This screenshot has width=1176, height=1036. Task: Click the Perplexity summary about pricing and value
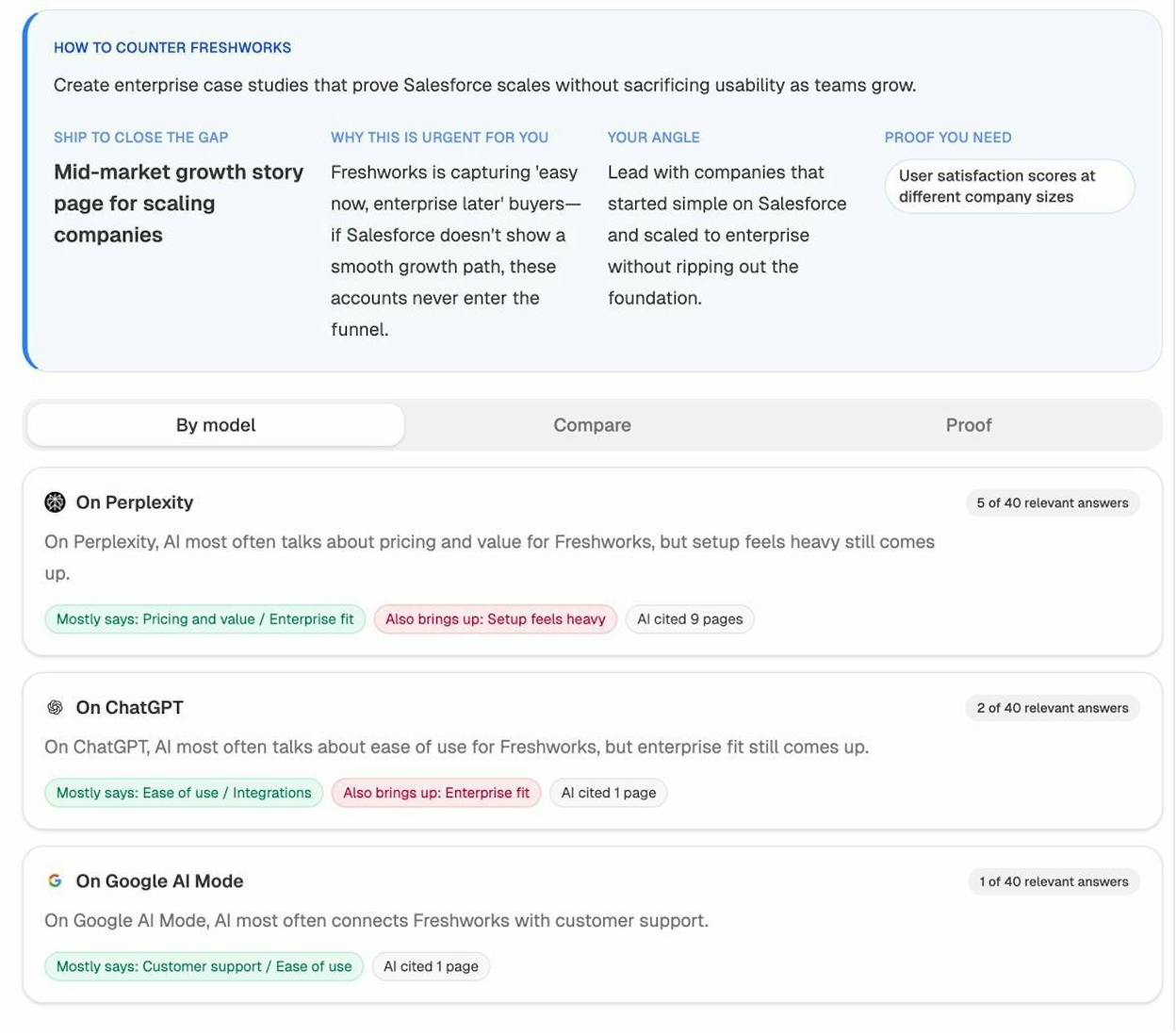pos(490,557)
